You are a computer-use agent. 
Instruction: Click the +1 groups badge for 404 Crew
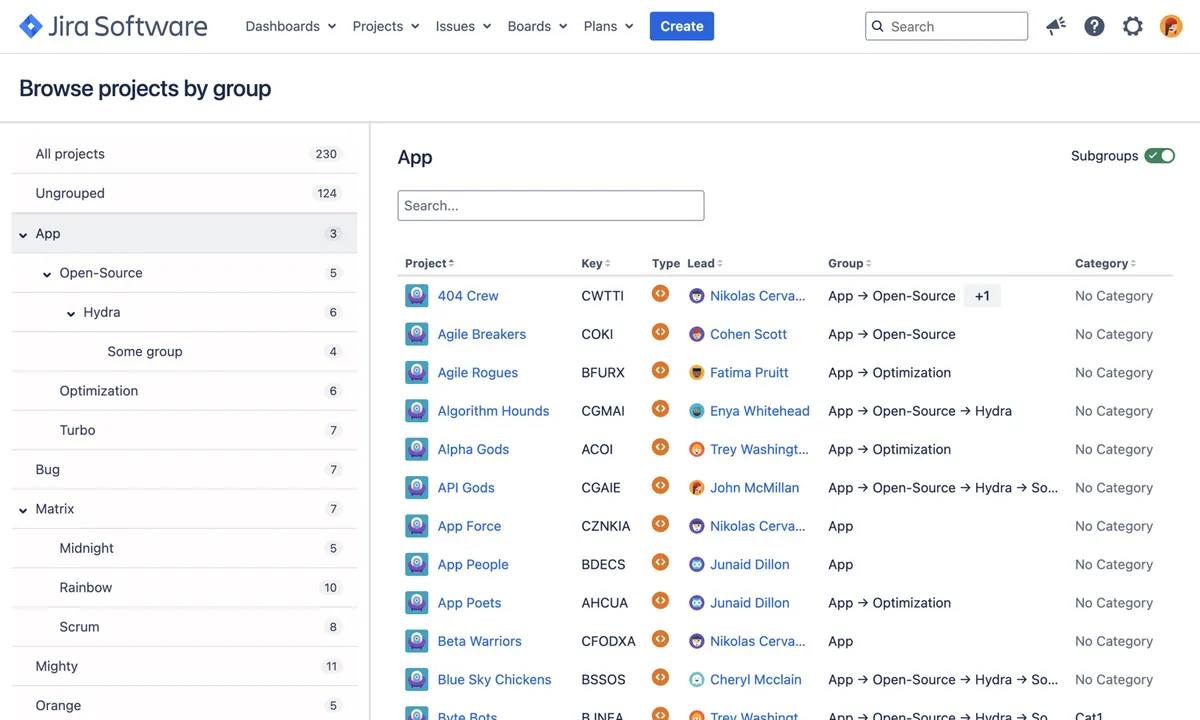982,296
